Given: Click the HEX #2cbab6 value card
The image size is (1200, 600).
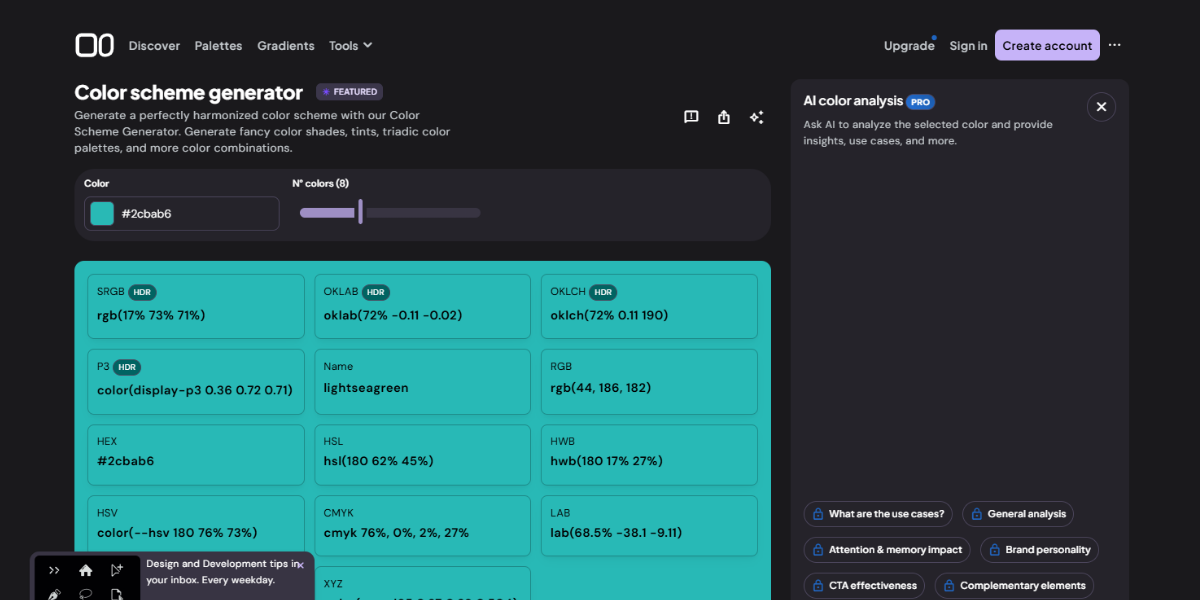Looking at the screenshot, I should tap(196, 452).
